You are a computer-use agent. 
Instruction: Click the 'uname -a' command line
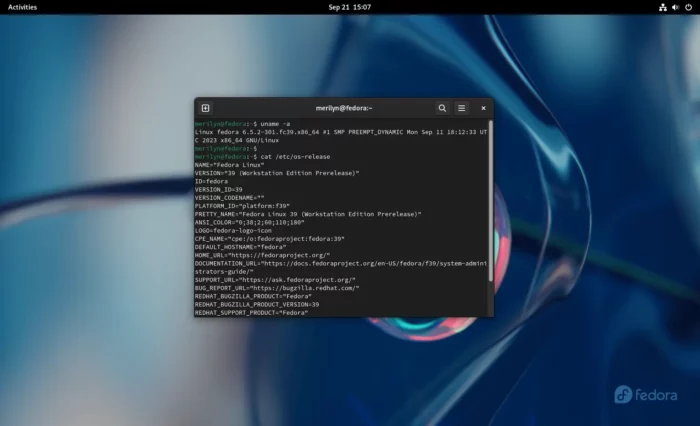242,124
